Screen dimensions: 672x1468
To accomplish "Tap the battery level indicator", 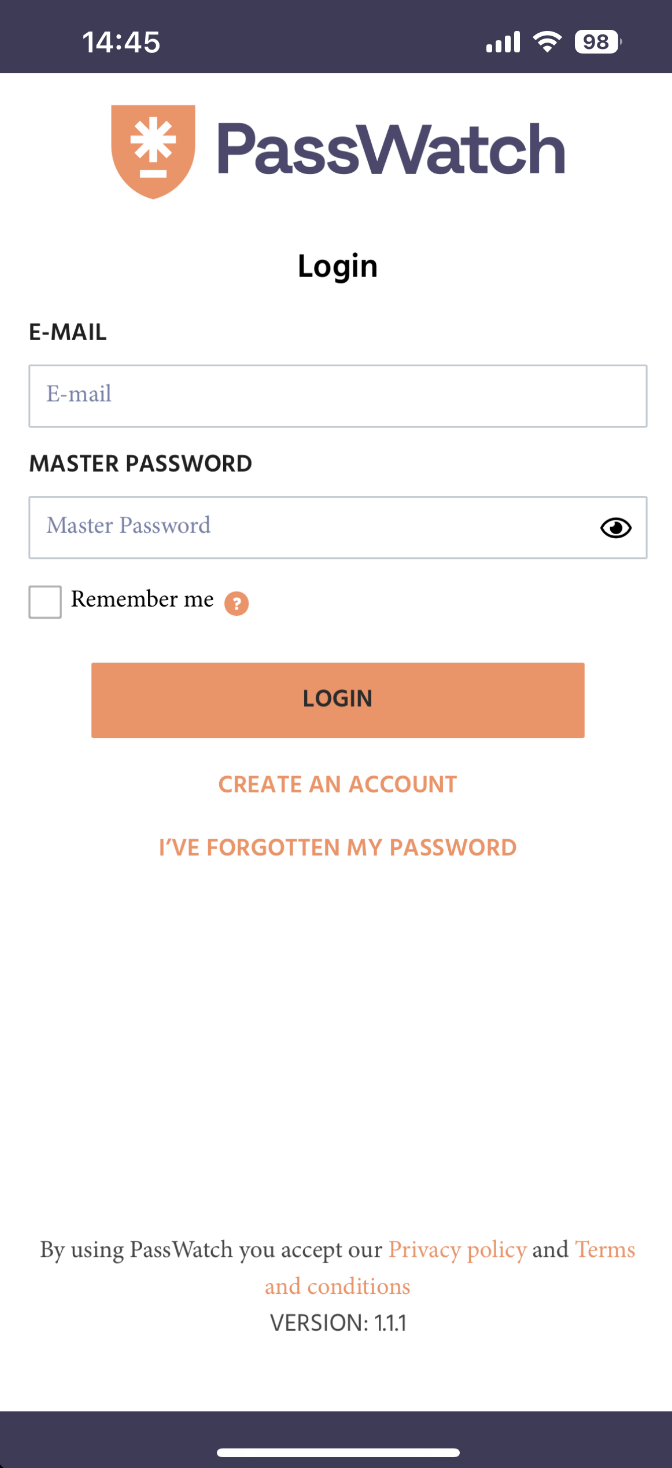I will coord(598,42).
